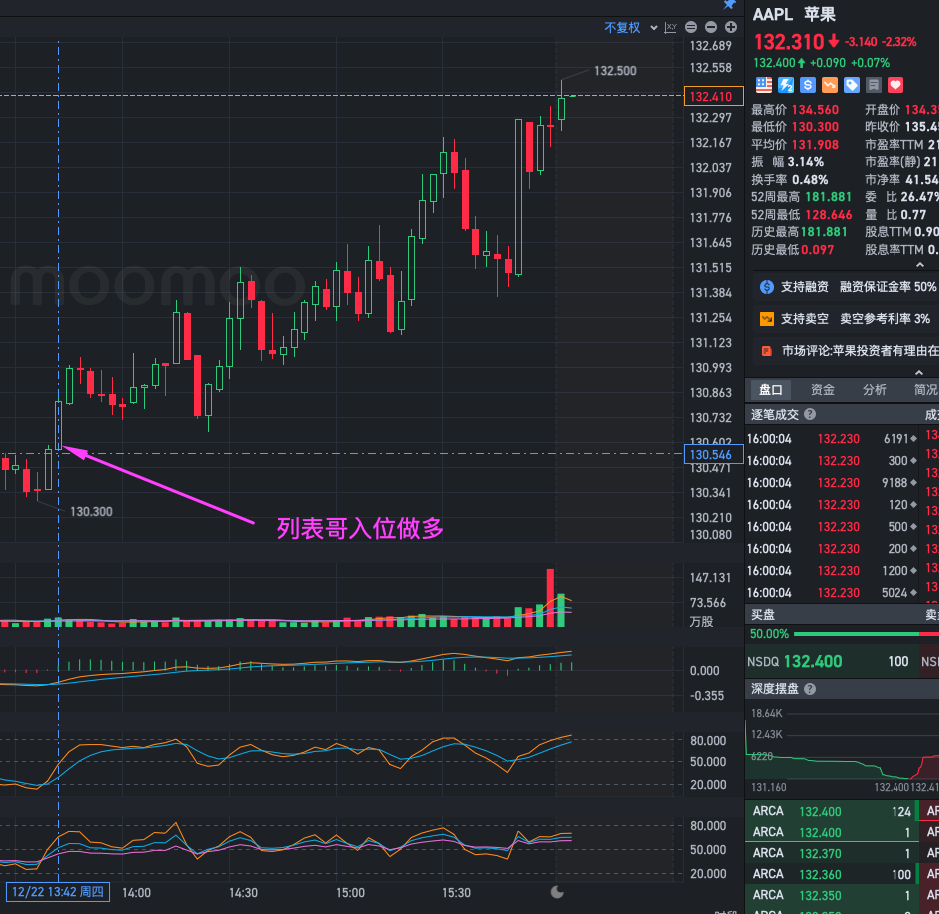This screenshot has width=939, height=914.
Task: Open the 支持融资 margin financing row
Action: (x=846, y=287)
